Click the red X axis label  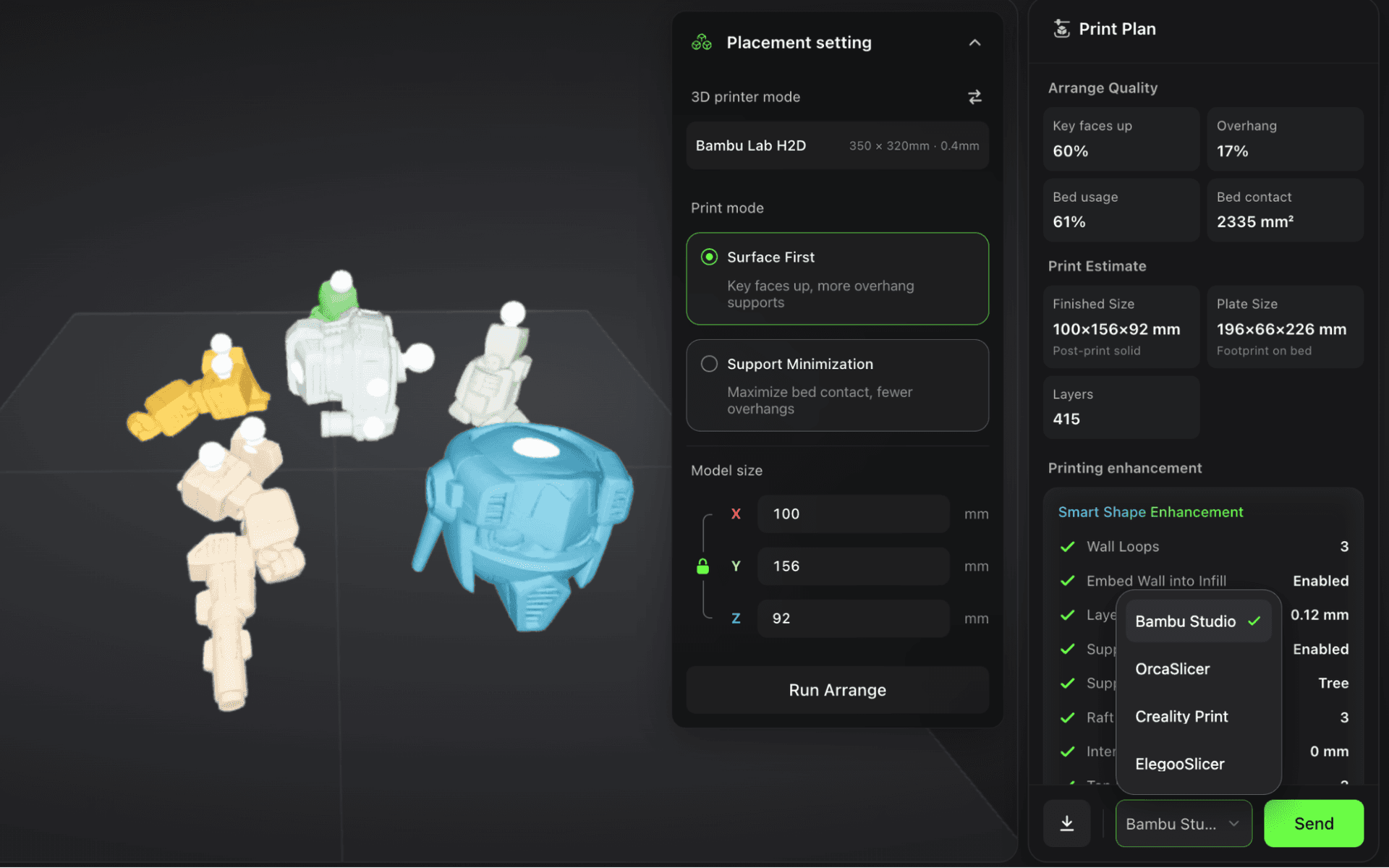pyautogui.click(x=736, y=514)
